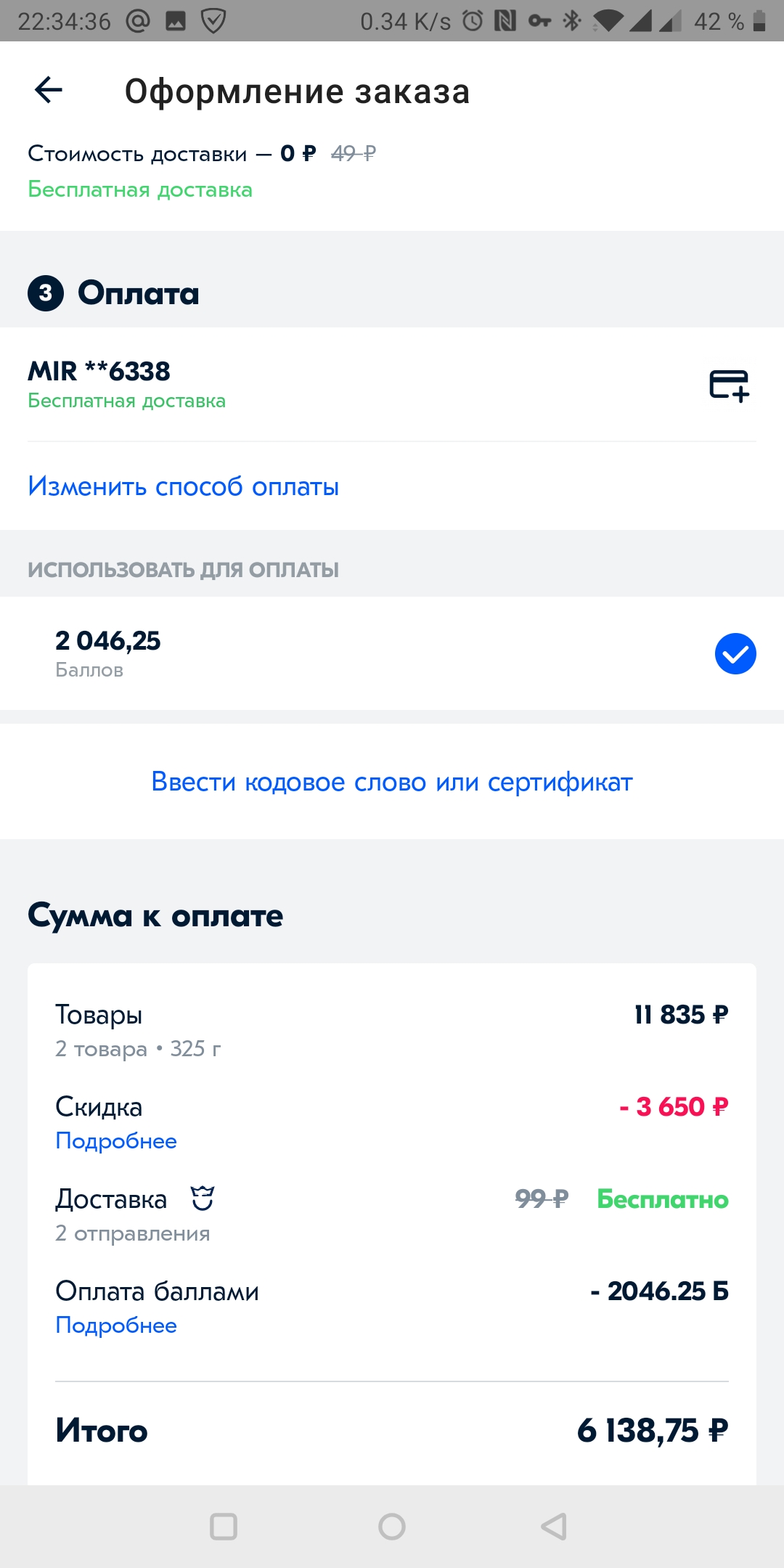Open Подробнее under Оплата баллами
Screen dimensions: 784x1568
116,1326
